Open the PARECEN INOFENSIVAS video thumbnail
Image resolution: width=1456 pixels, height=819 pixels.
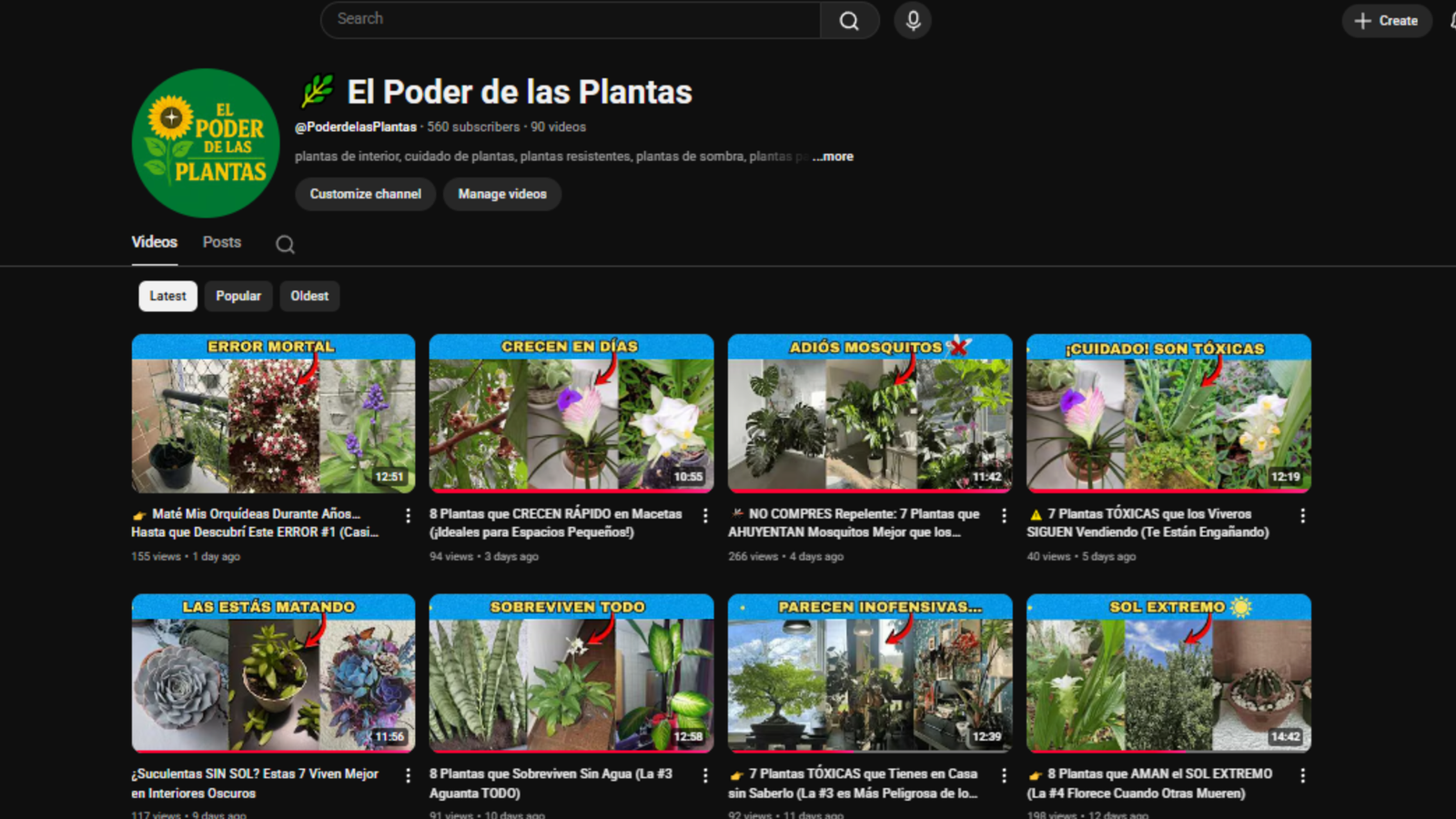870,673
